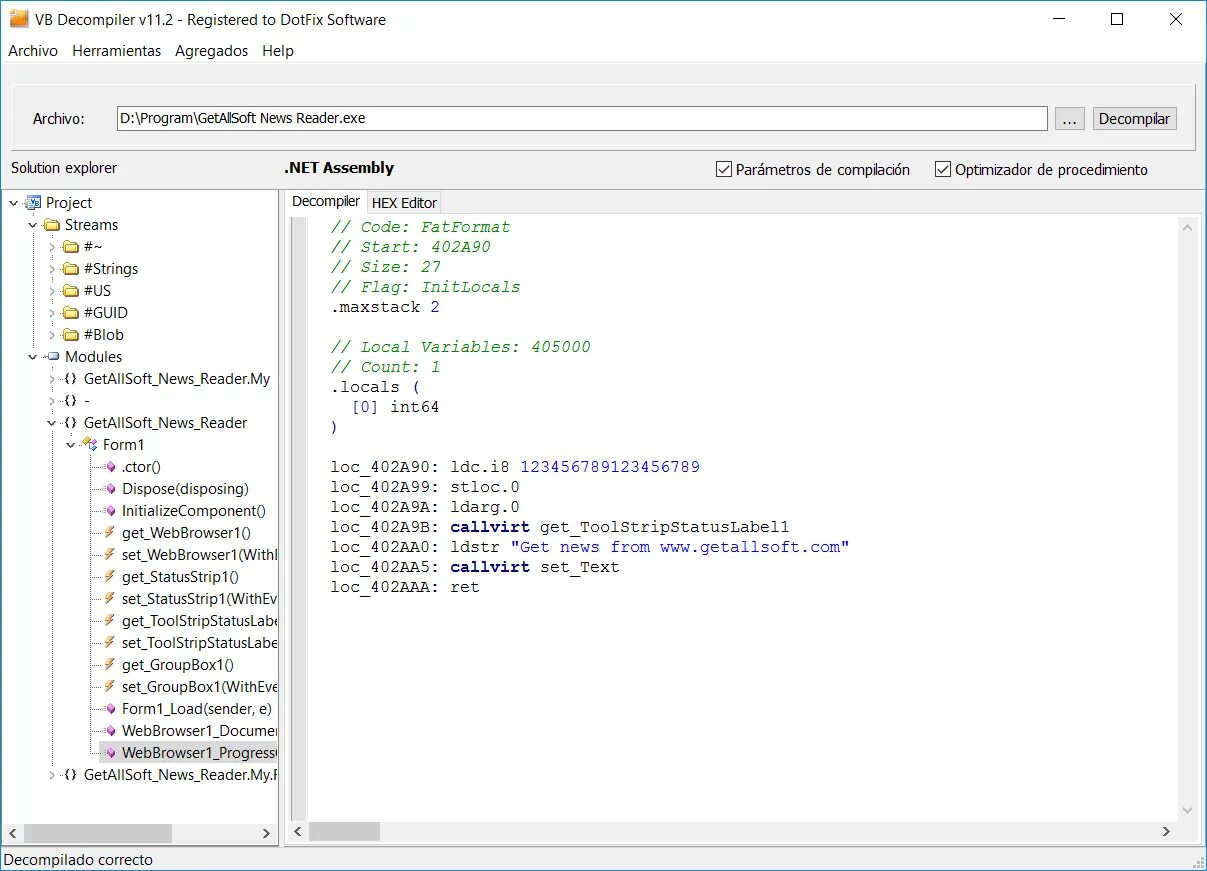
Task: Open the Herramientas menu
Action: (x=116, y=51)
